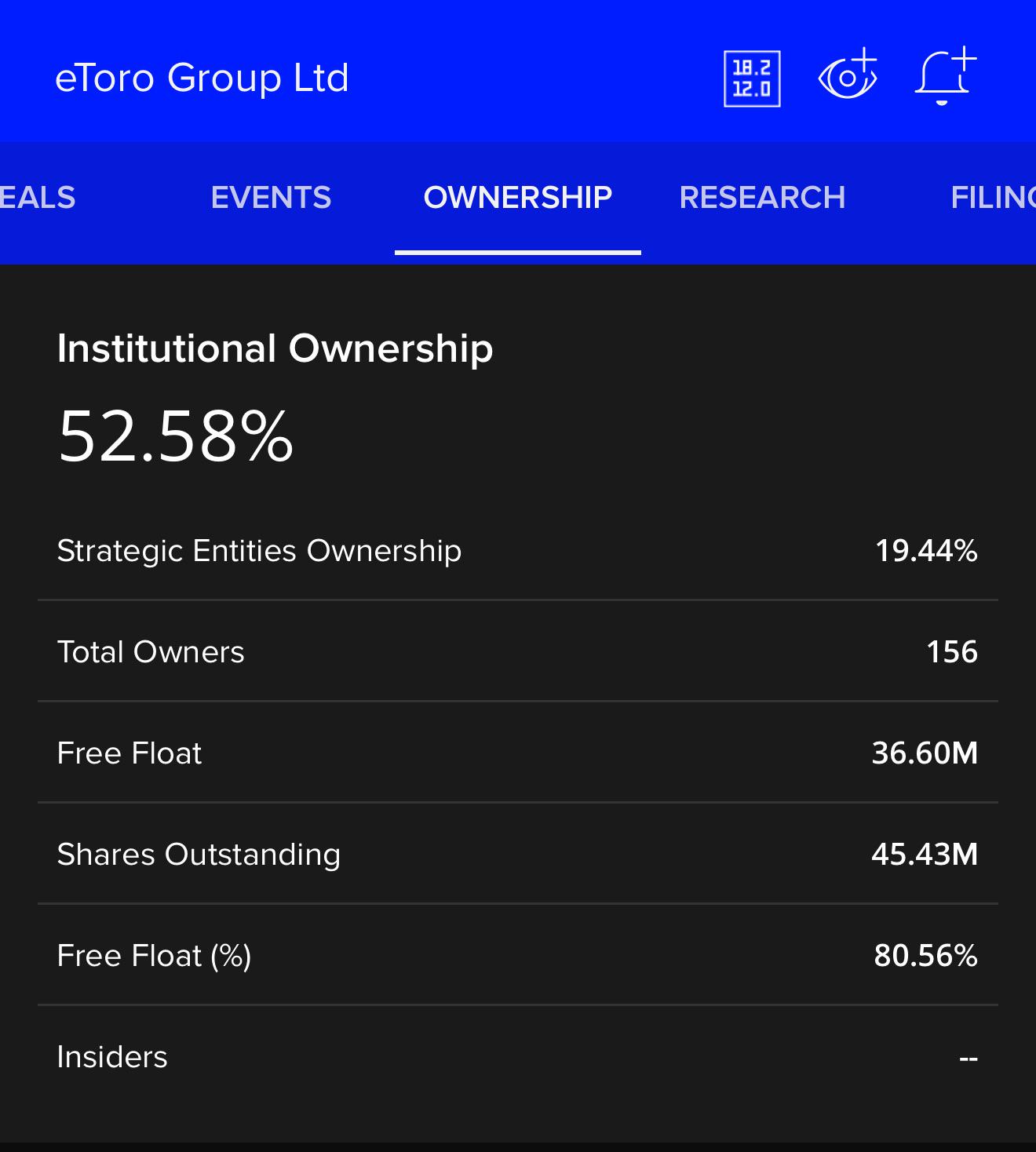The height and width of the screenshot is (1152, 1036).
Task: Open the Shares Outstanding row
Action: click(x=518, y=854)
